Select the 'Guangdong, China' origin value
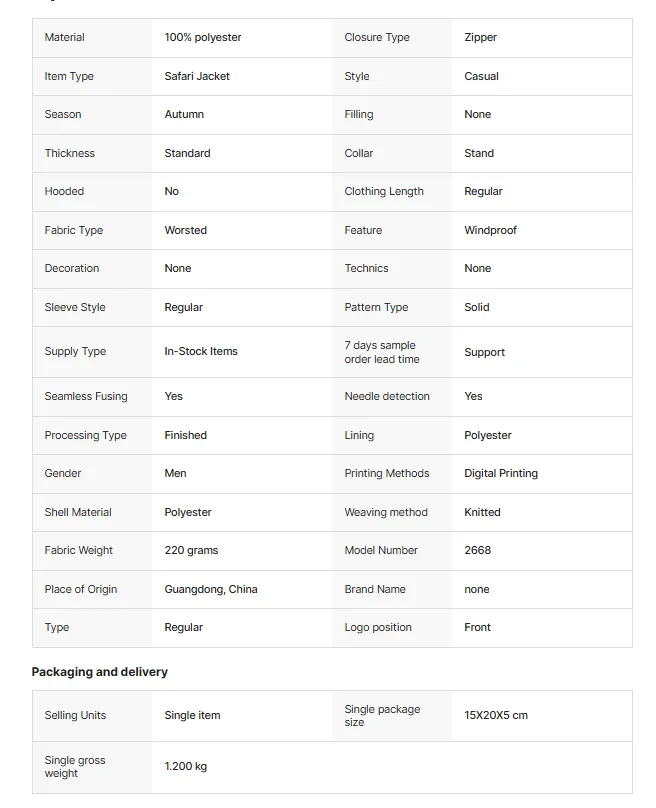Viewport: 656px width, 808px height. [211, 589]
